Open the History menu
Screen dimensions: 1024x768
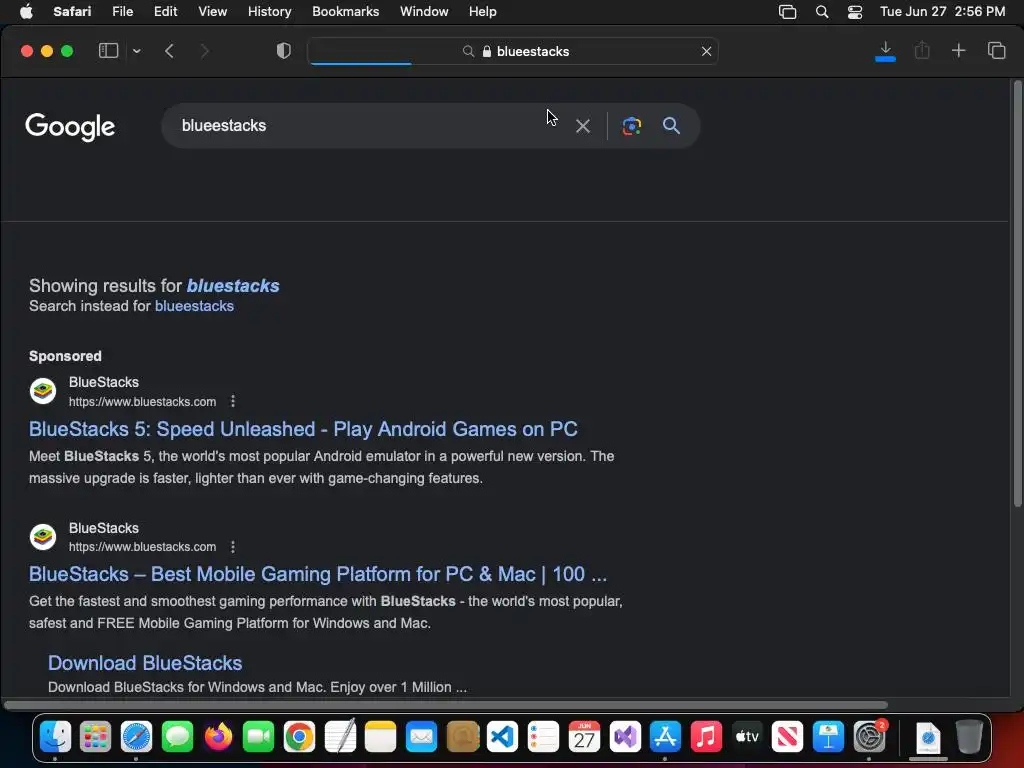click(x=269, y=12)
